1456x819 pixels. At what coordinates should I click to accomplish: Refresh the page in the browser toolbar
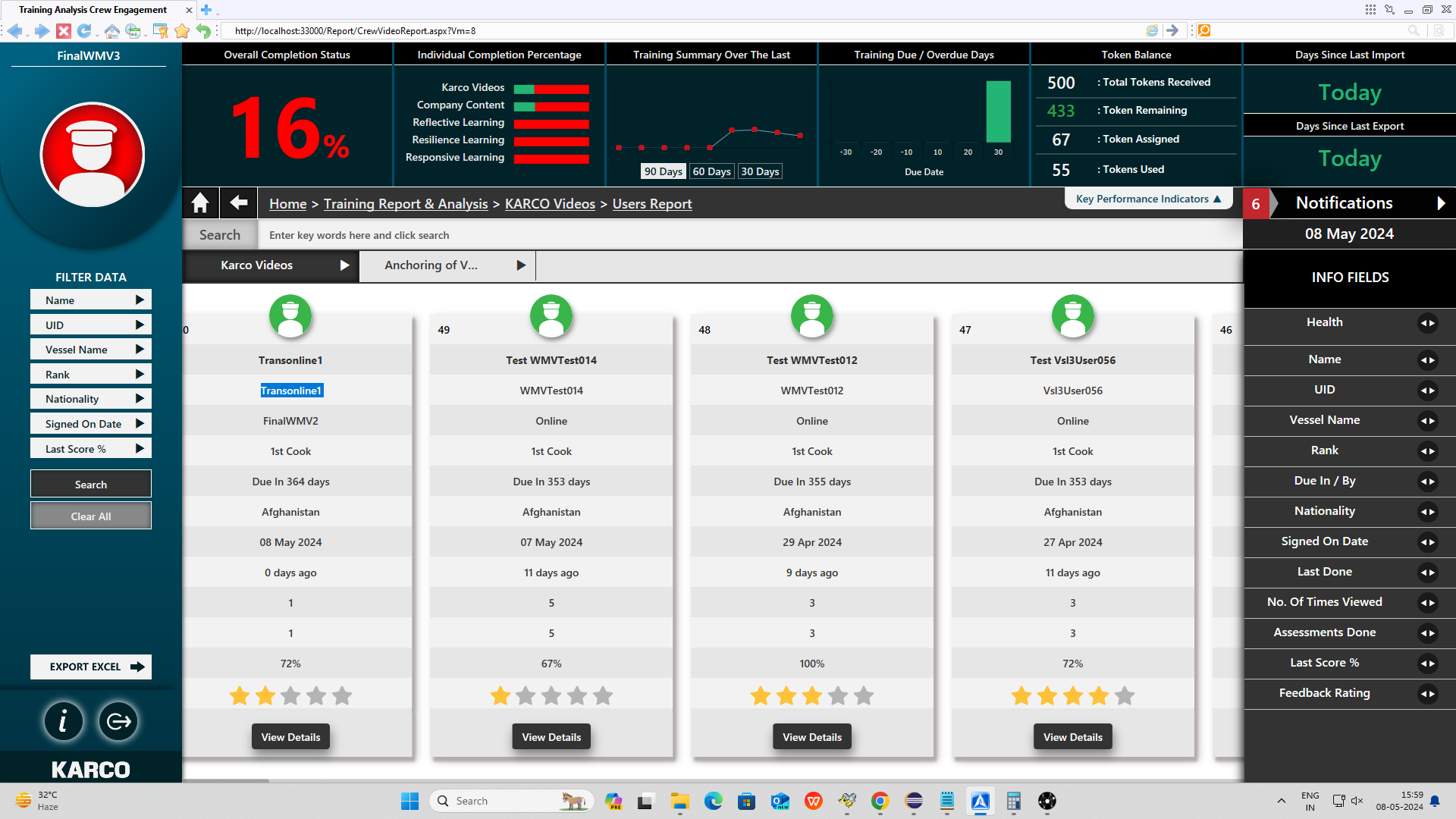[84, 30]
